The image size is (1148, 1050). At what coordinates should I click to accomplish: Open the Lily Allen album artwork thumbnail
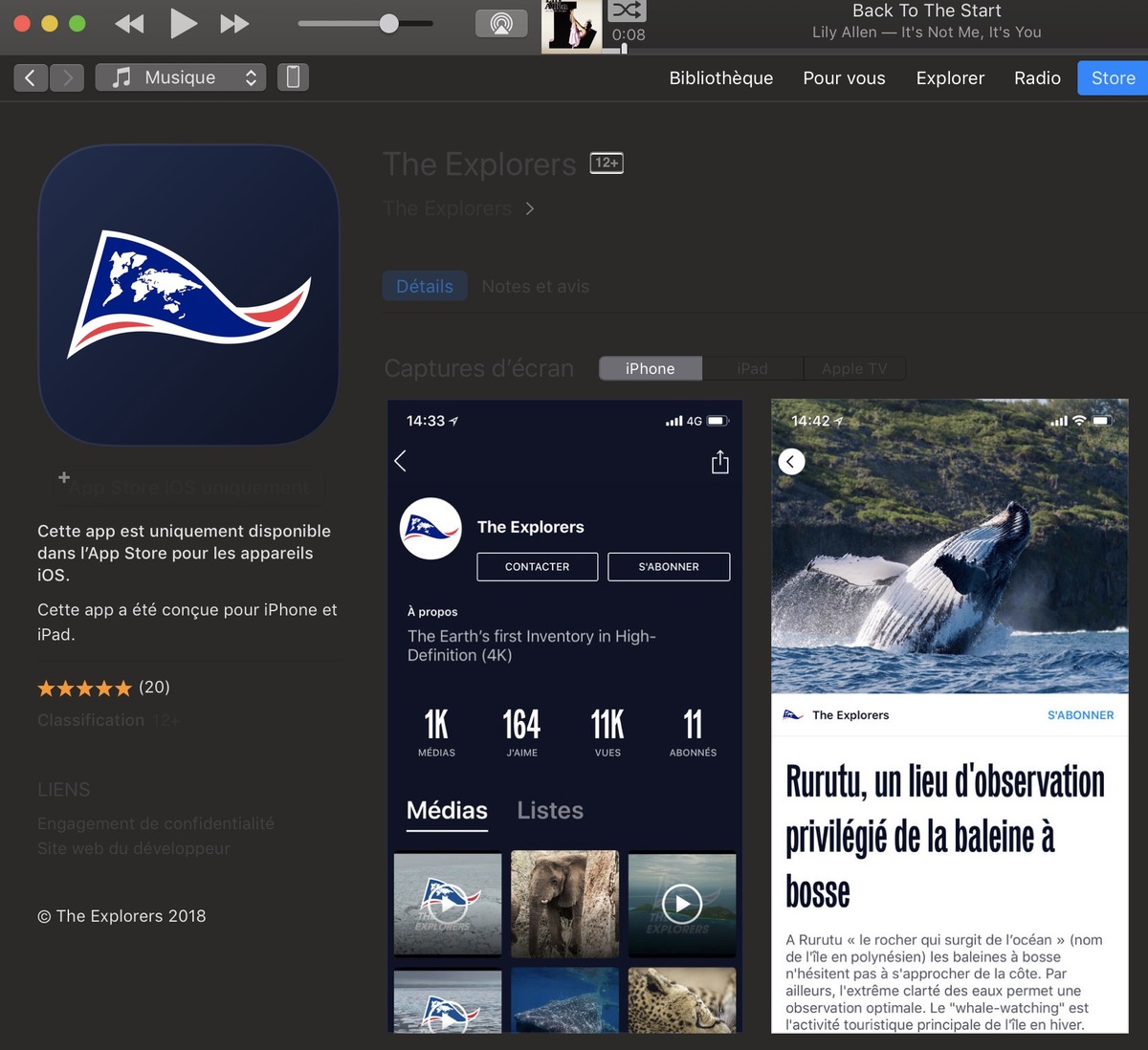point(571,26)
